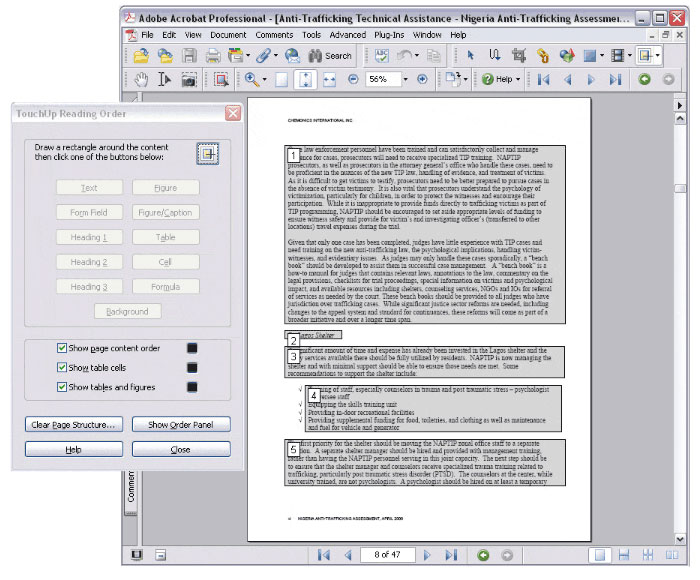Click the Show Order Panel button
This screenshot has height=580, width=700.
tap(181, 425)
